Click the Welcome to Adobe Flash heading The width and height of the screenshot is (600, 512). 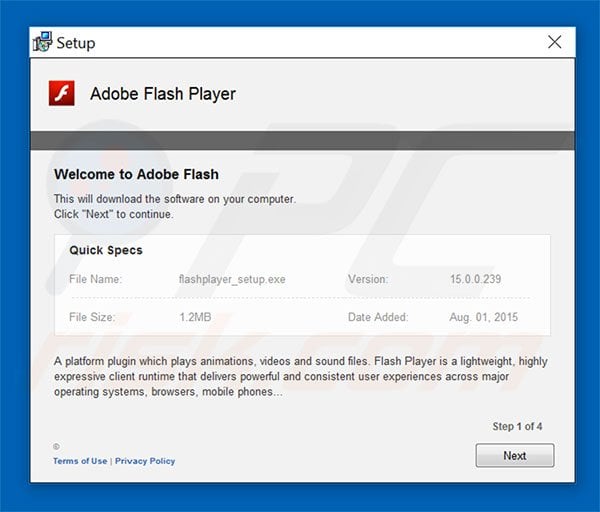[136, 174]
